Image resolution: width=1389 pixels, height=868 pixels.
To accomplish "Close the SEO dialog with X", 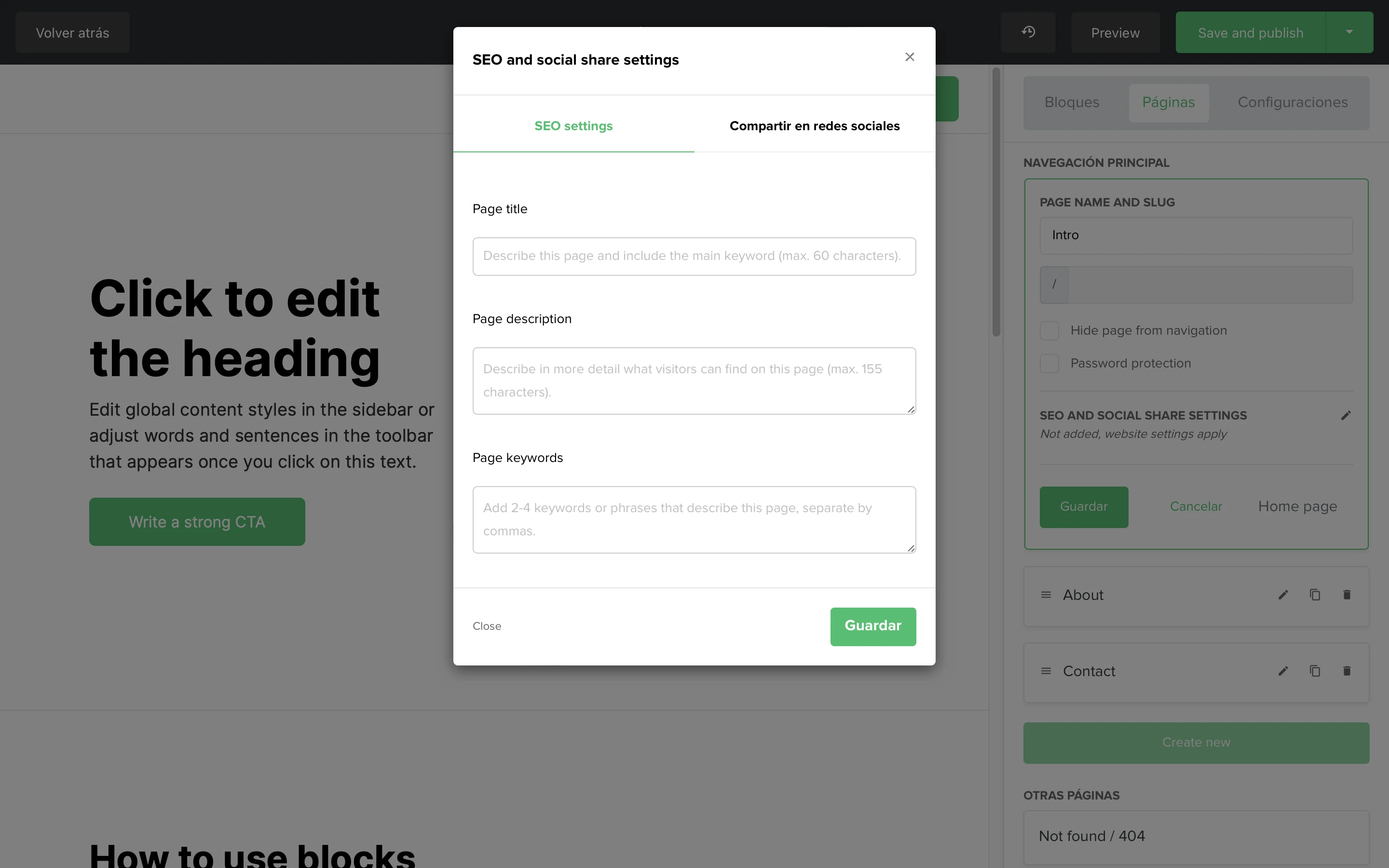I will coord(910,57).
